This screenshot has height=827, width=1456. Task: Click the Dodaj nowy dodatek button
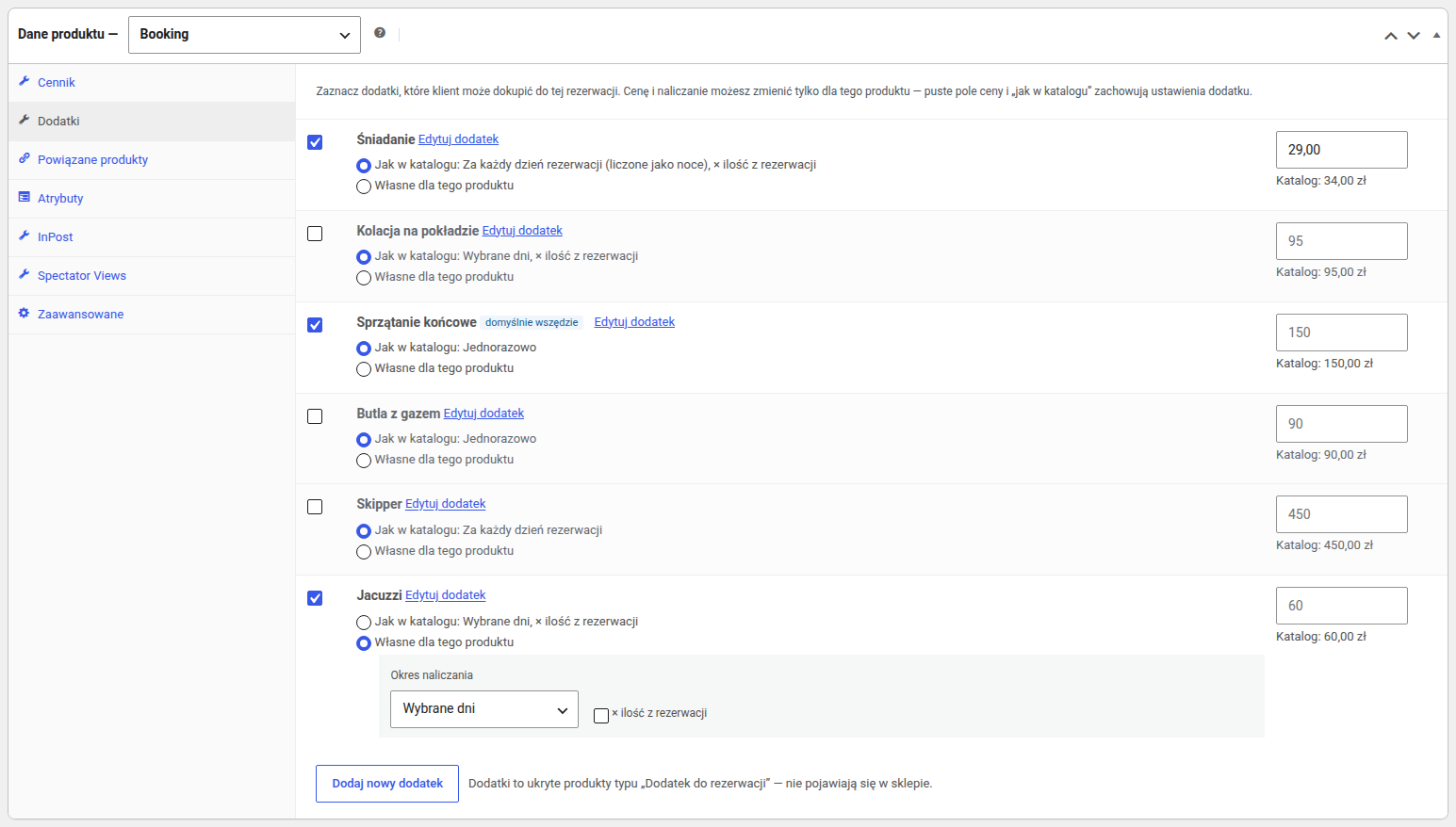[x=387, y=784]
